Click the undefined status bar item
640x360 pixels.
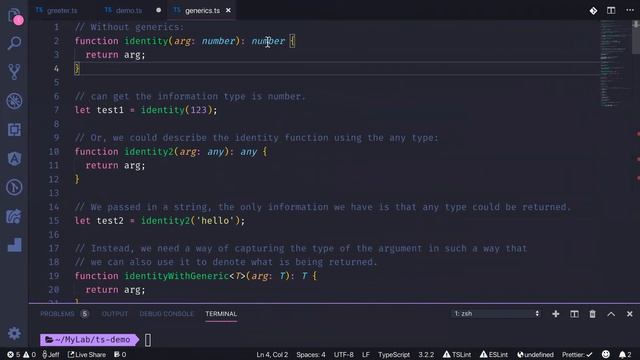(x=535, y=354)
